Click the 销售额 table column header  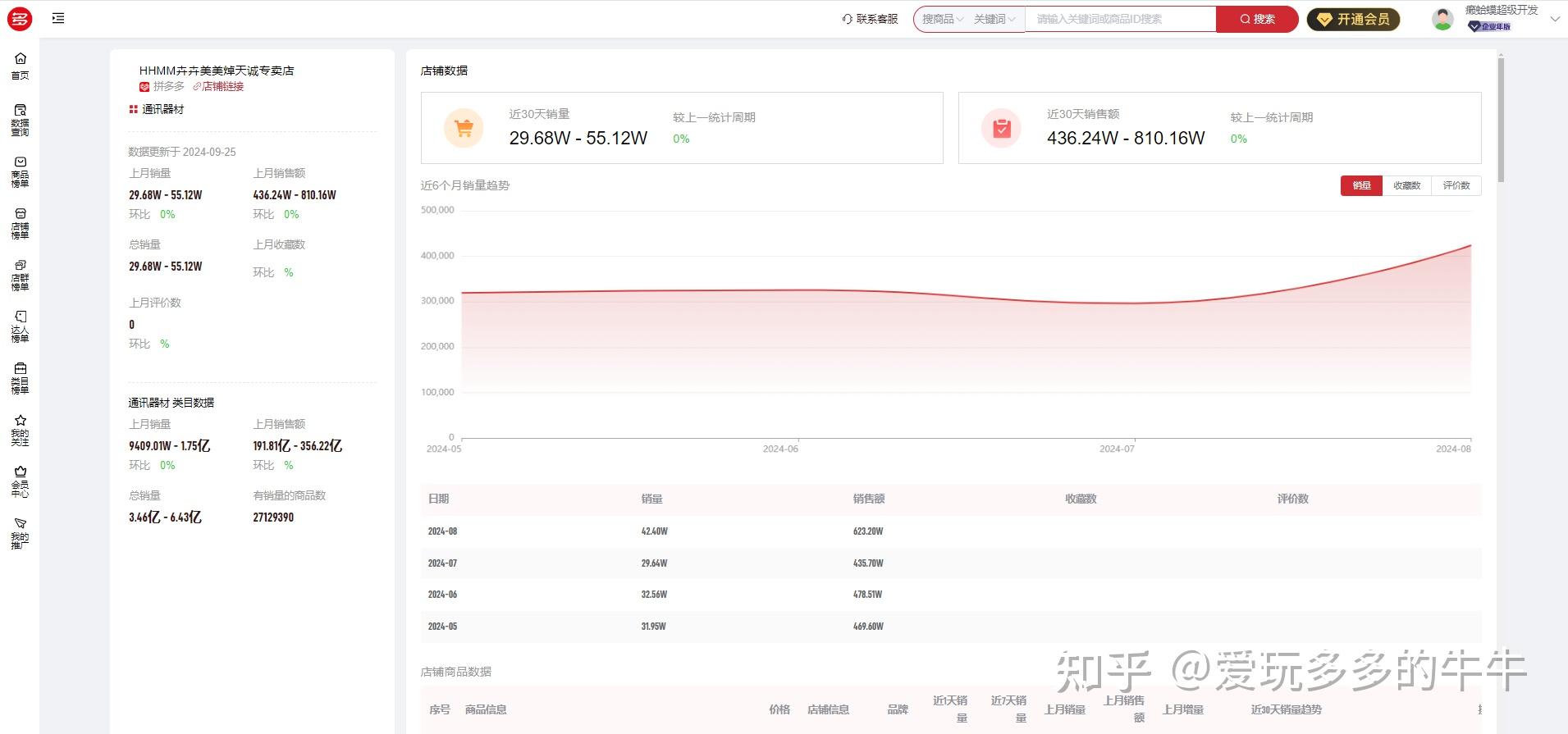868,499
